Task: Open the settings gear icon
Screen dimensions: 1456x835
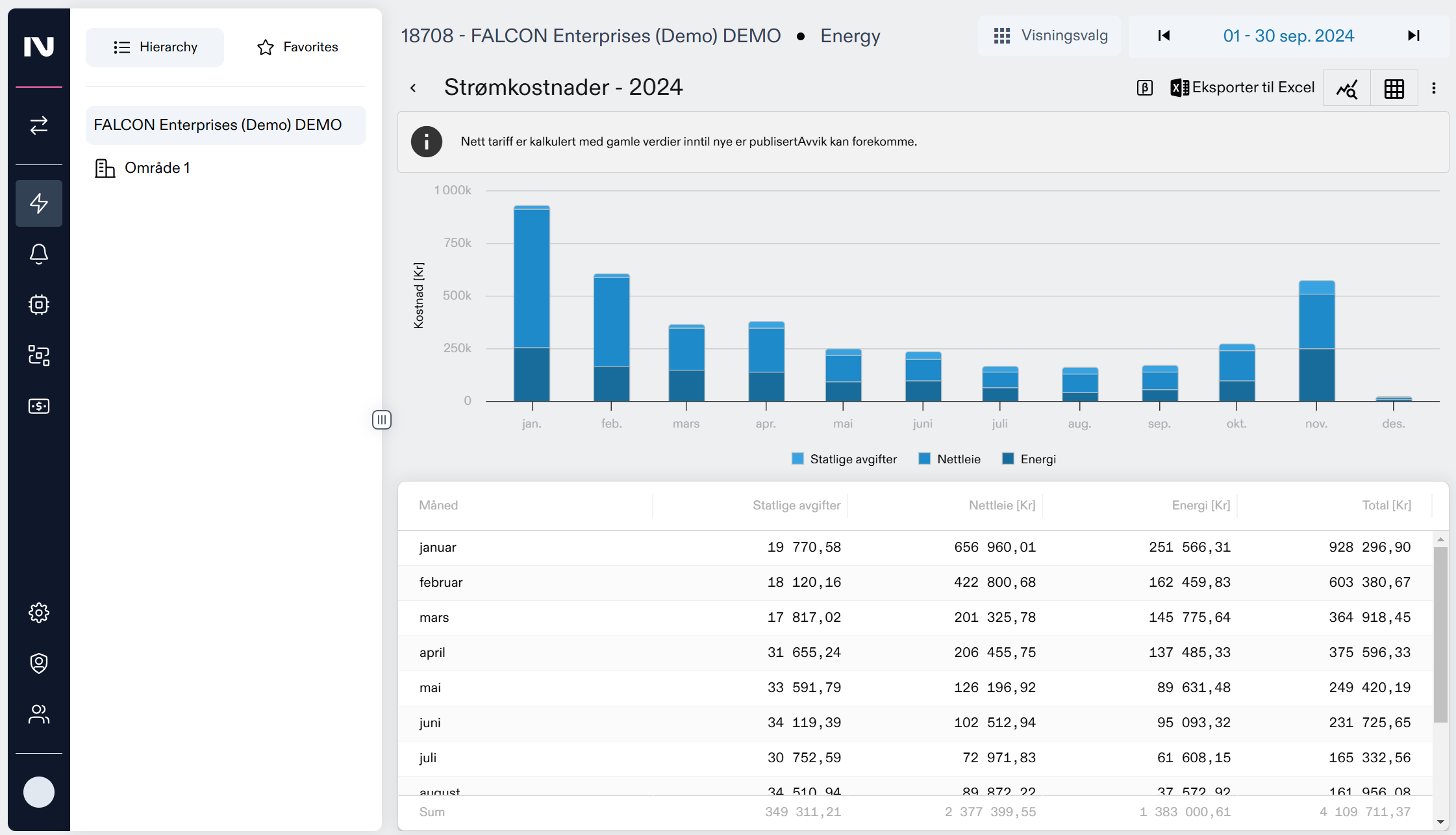Action: (x=39, y=613)
